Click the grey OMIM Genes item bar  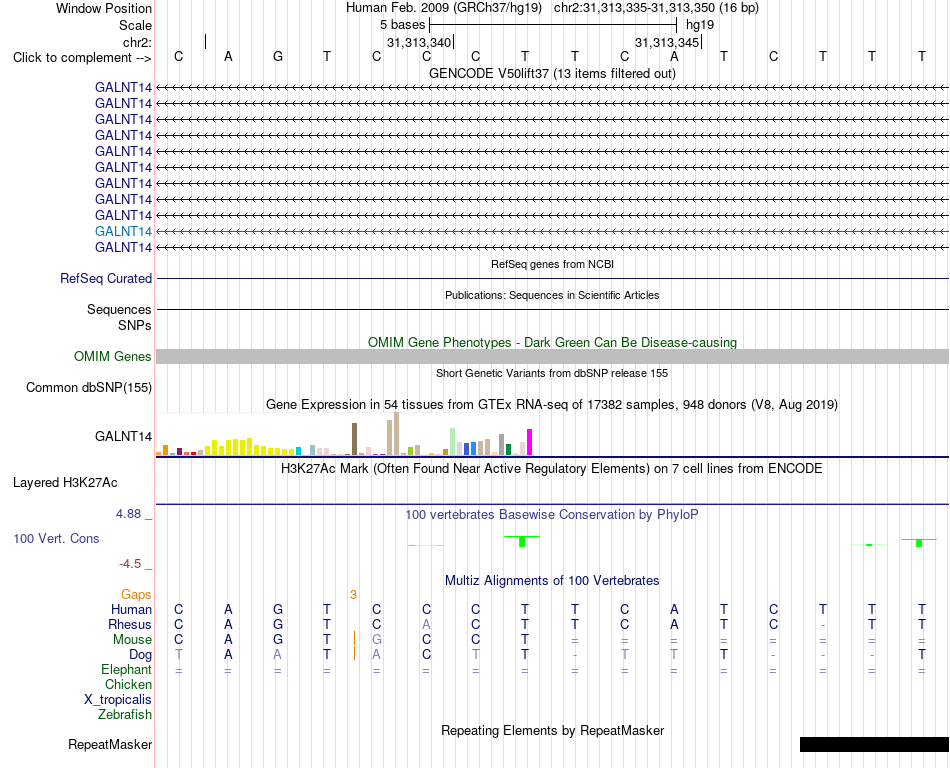pyautogui.click(x=552, y=356)
